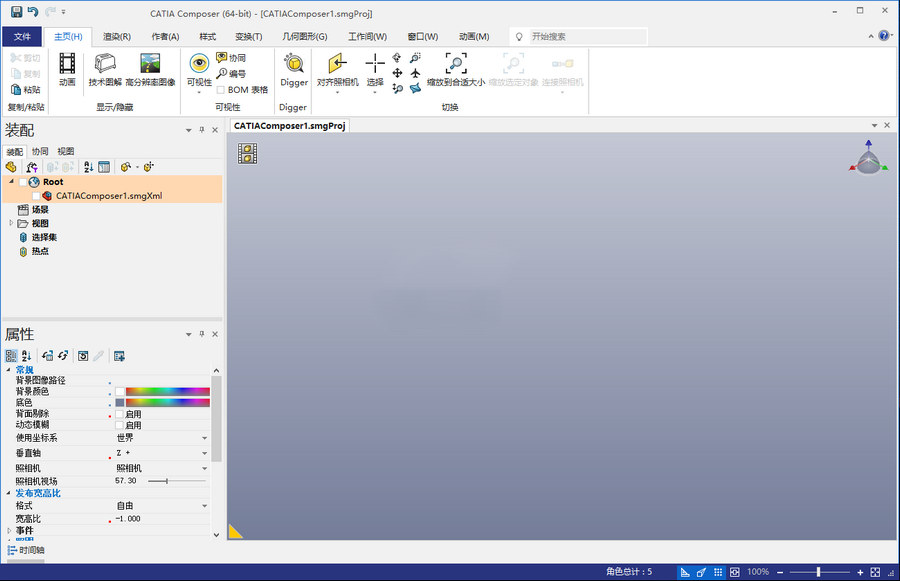Image resolution: width=900 pixels, height=581 pixels.
Task: Pin the 属性 panel
Action: (201, 334)
